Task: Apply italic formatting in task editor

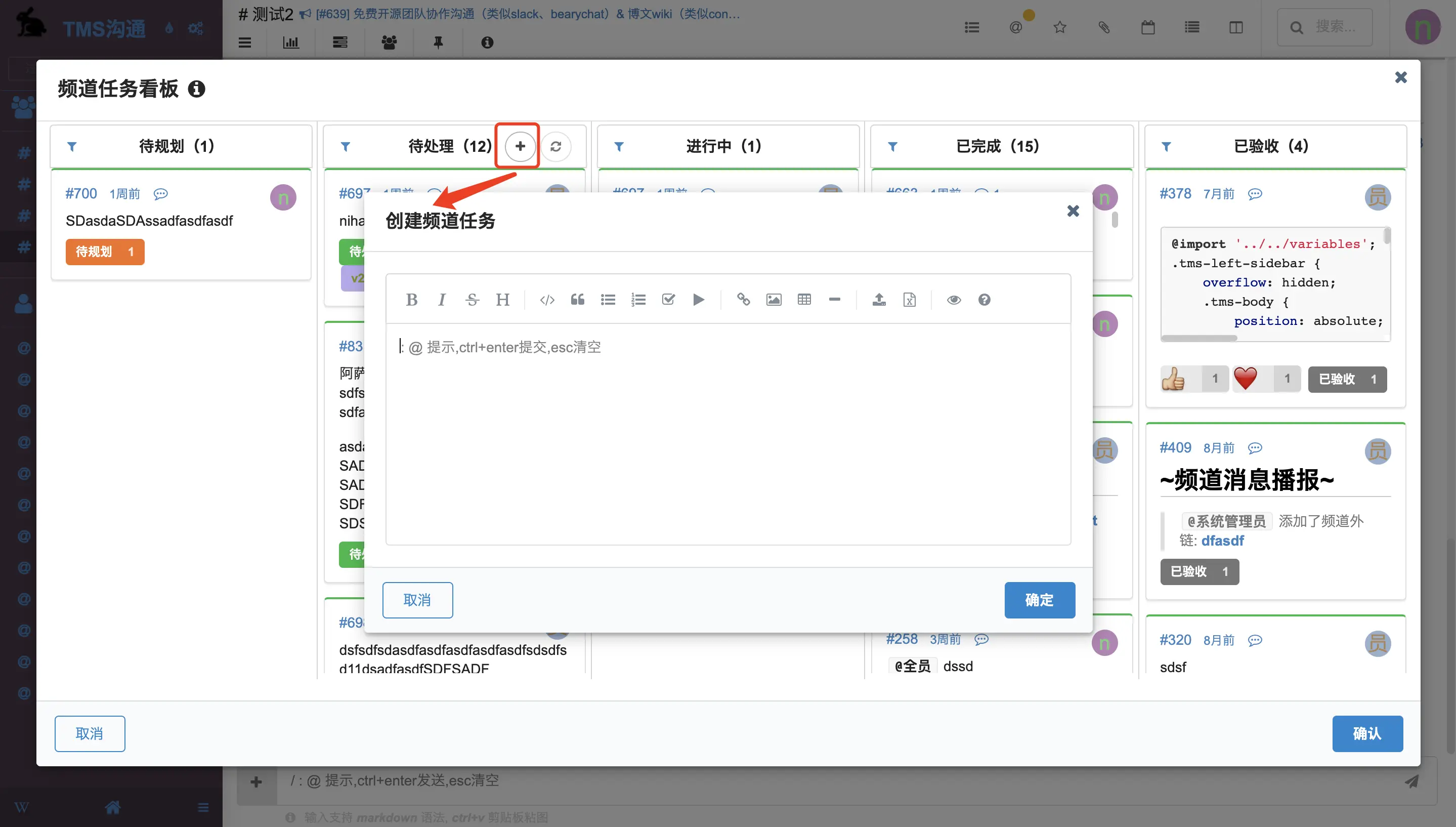Action: pyautogui.click(x=442, y=299)
